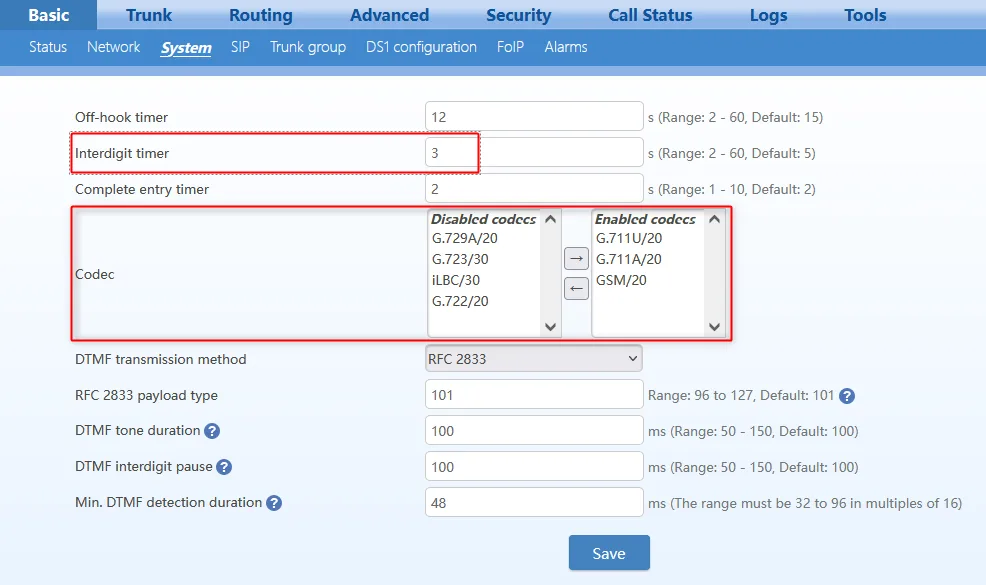Image resolution: width=986 pixels, height=585 pixels.
Task: Switch to the Tools tab
Action: (x=865, y=15)
